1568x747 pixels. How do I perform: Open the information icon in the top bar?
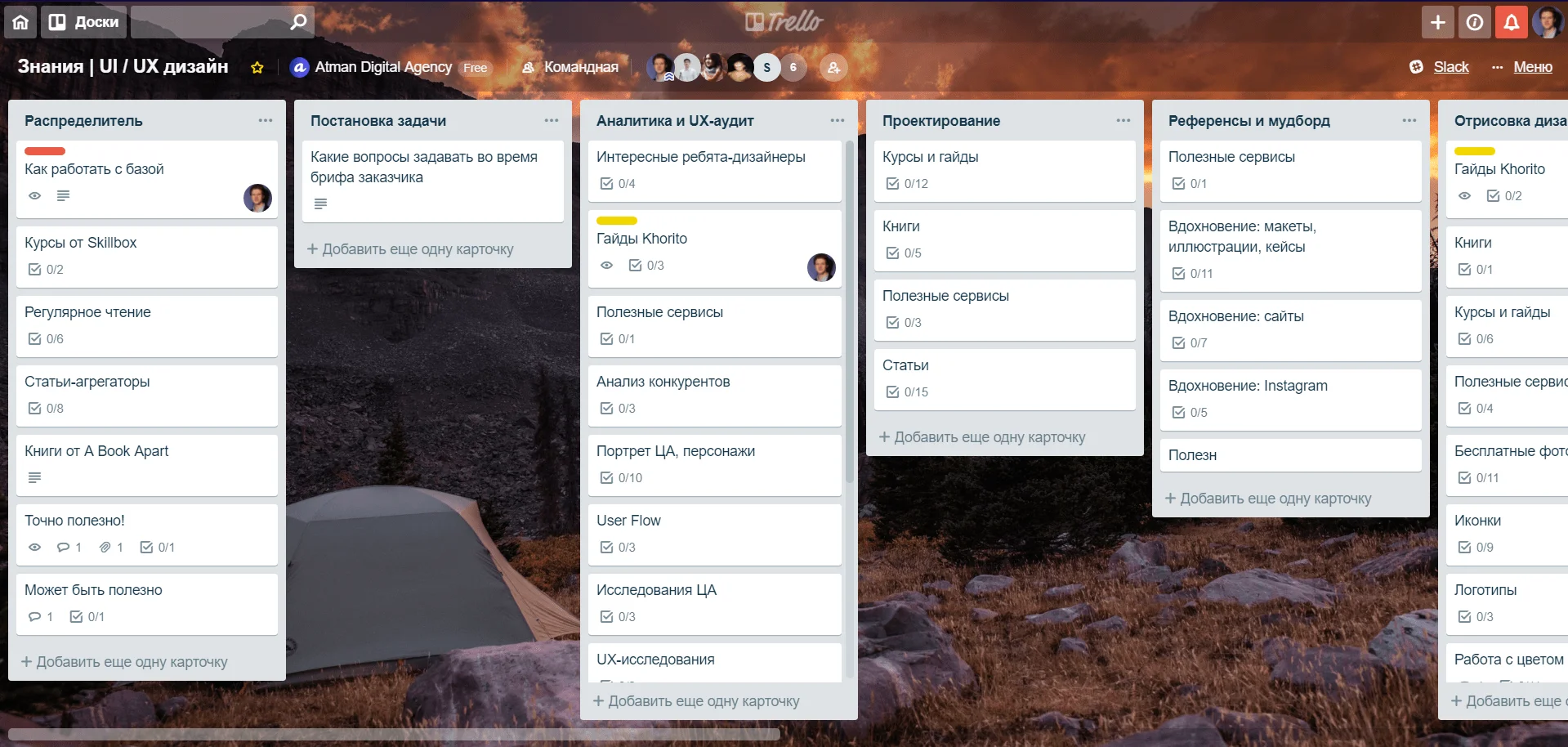coord(1474,22)
